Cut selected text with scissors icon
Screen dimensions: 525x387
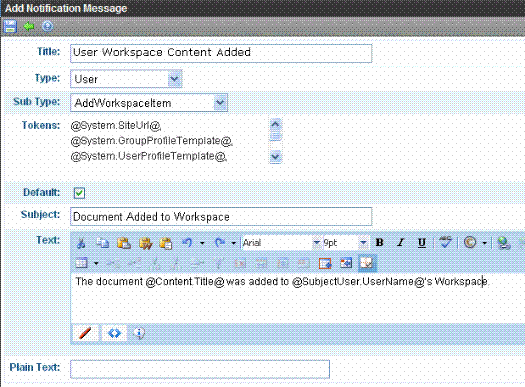(x=81, y=243)
